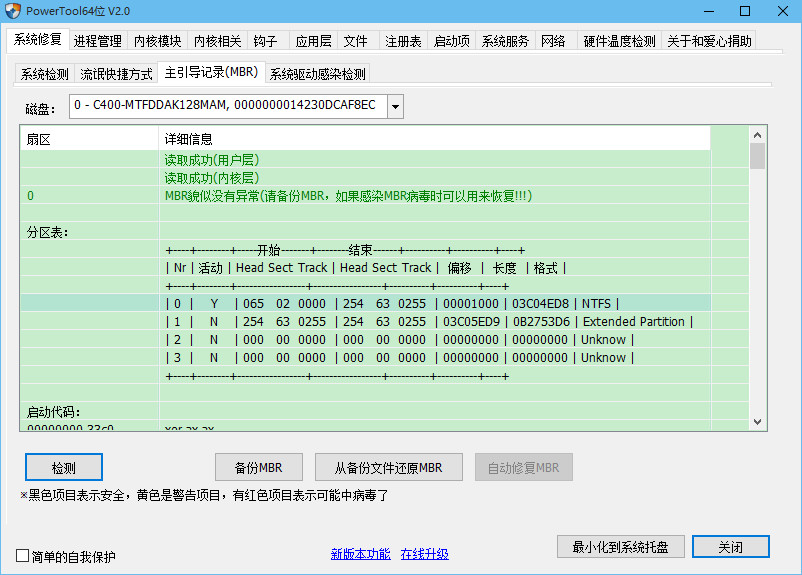Click the PowerTool shield icon in title bar
This screenshot has height=575, width=802.
click(x=13, y=11)
